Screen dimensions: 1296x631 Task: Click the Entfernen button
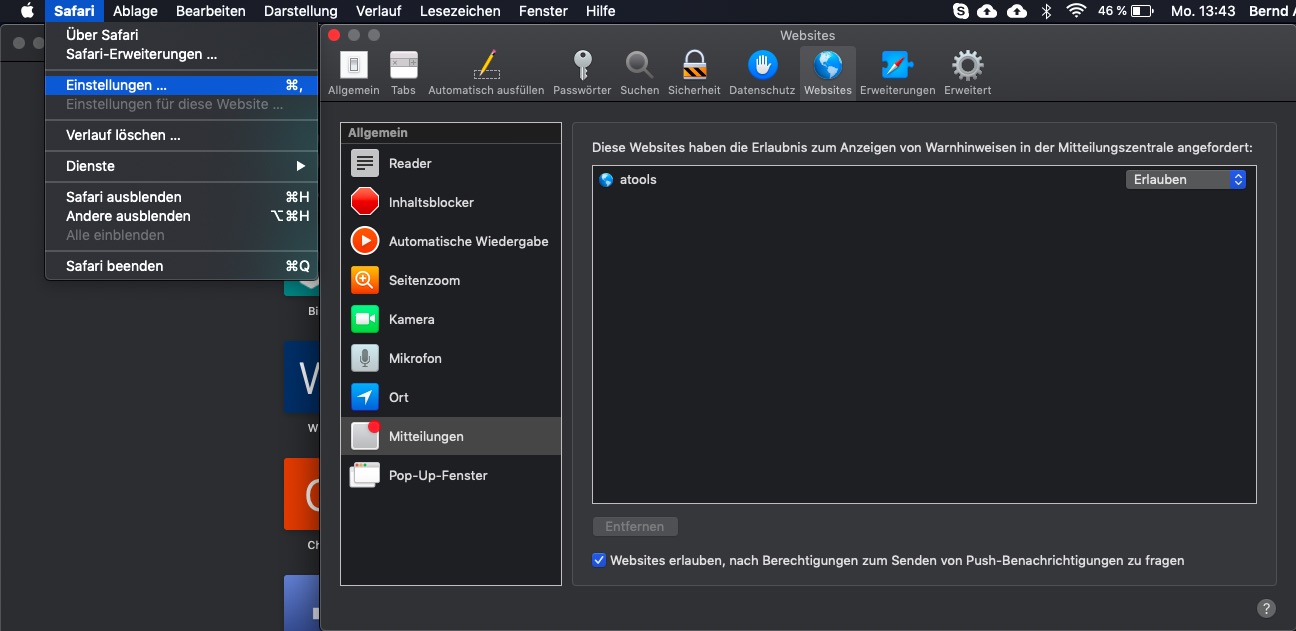click(x=635, y=526)
